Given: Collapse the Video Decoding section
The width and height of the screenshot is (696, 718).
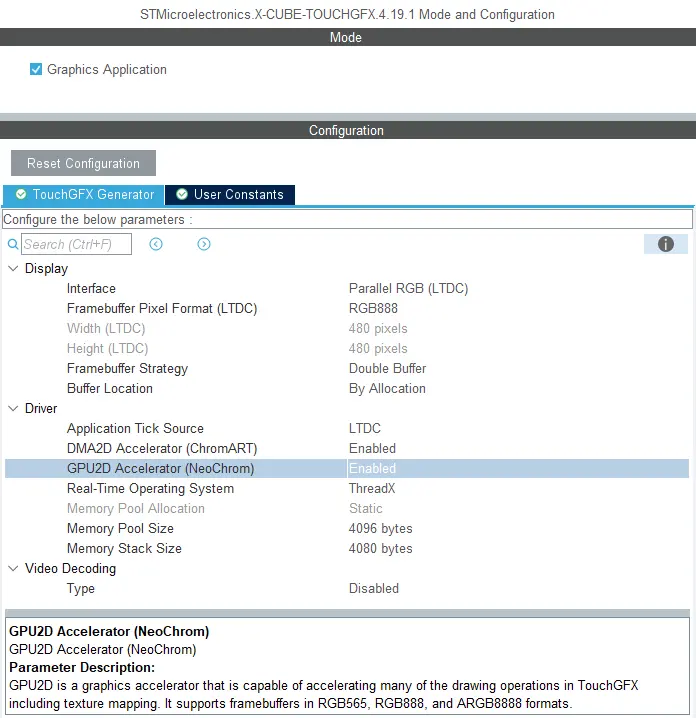Looking at the screenshot, I should (x=13, y=569).
